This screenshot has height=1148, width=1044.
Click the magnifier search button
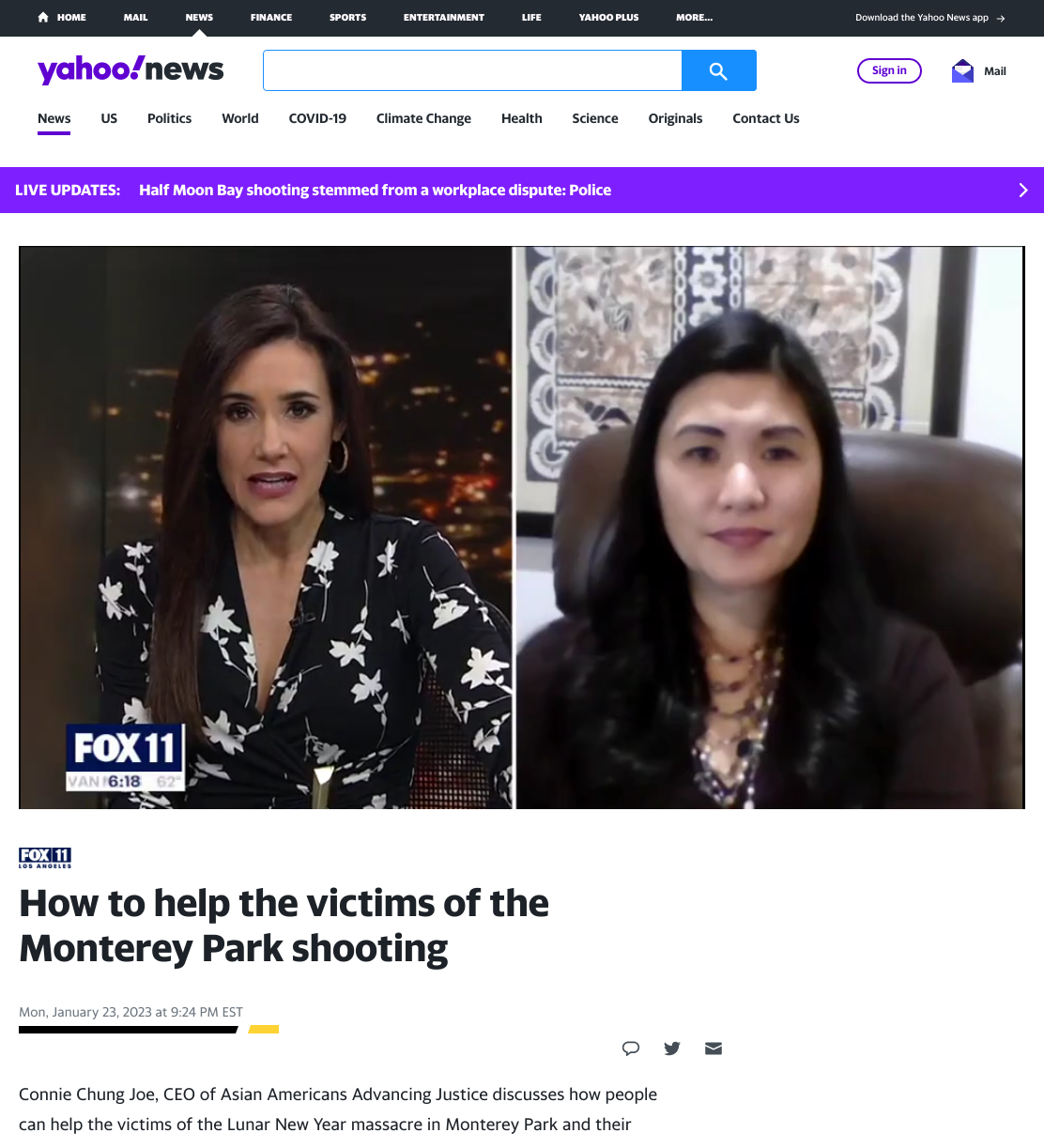coord(718,70)
